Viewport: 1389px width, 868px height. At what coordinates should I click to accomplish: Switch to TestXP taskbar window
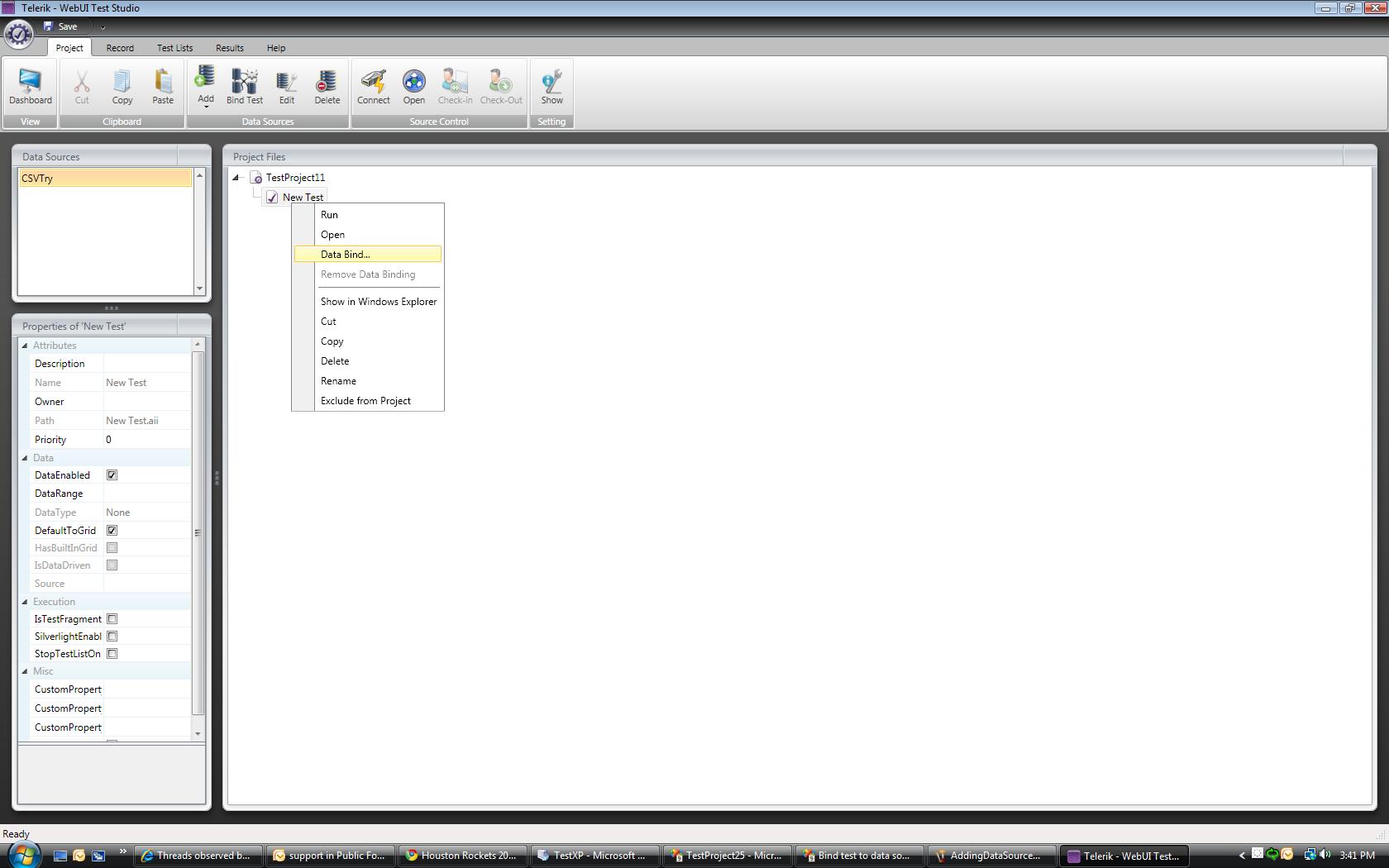tap(594, 856)
